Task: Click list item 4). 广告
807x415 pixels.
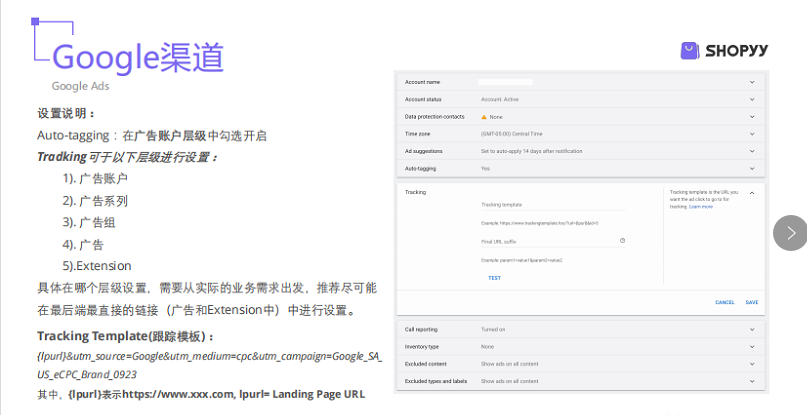Action: (x=83, y=245)
